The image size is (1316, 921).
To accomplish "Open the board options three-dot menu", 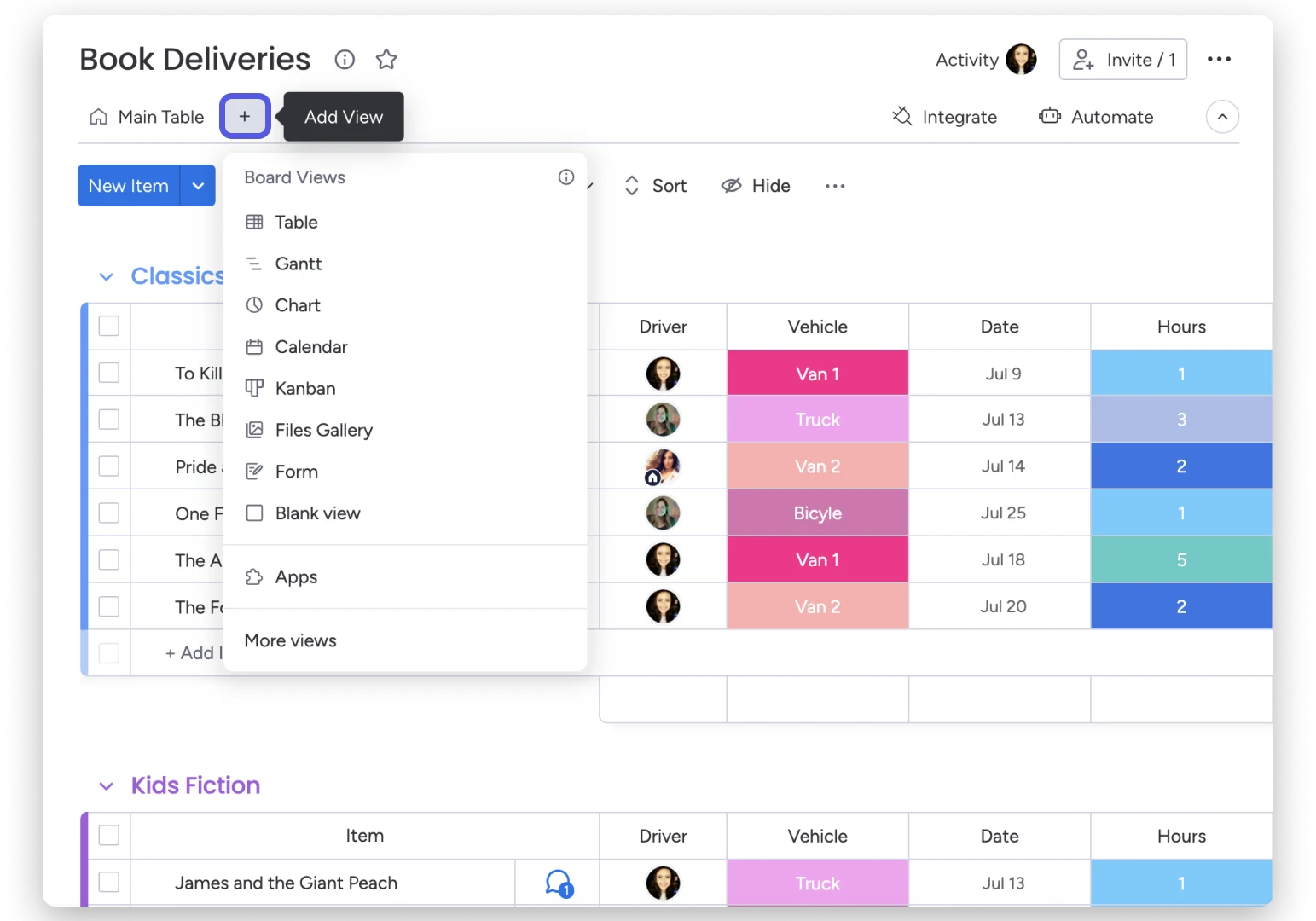I will [1219, 59].
